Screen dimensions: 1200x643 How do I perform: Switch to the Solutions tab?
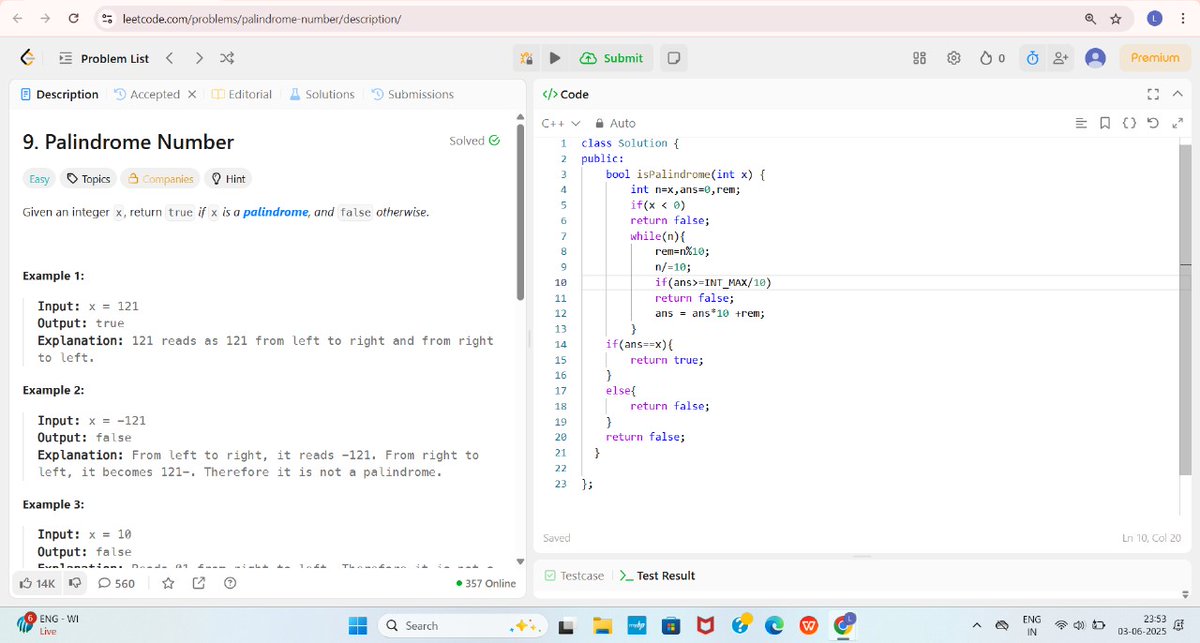pyautogui.click(x=322, y=94)
